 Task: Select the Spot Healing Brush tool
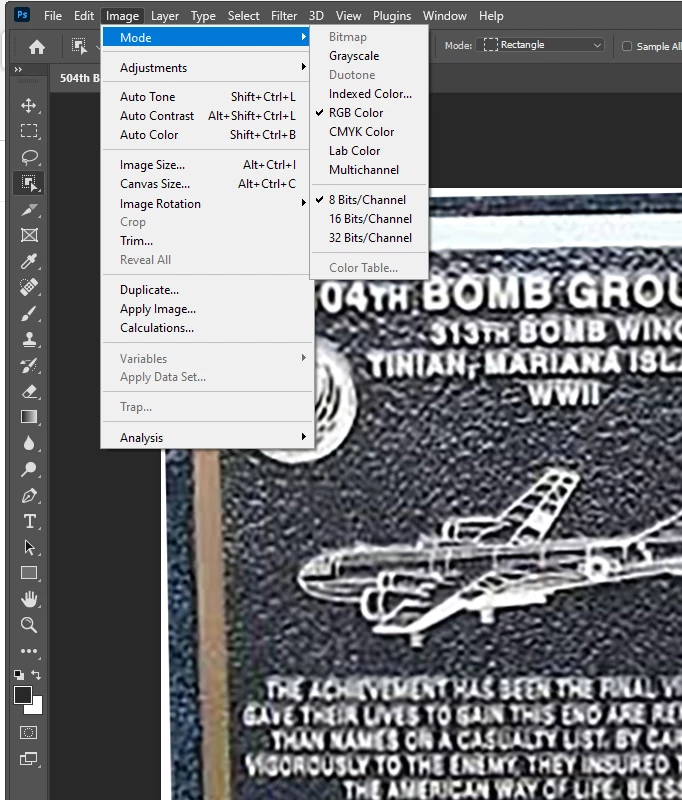[29, 287]
